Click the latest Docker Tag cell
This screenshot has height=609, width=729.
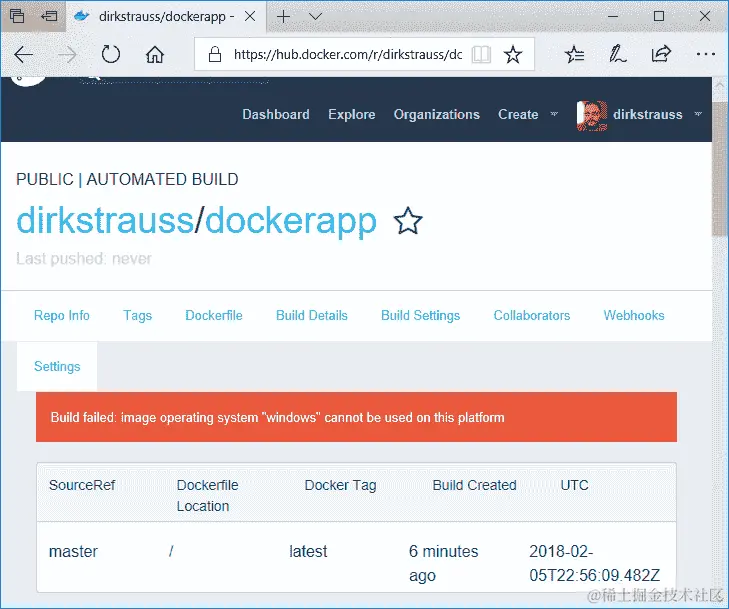308,552
